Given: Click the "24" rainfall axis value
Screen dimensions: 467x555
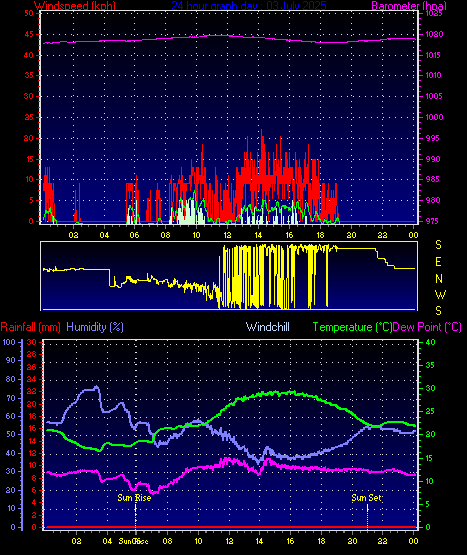Looking at the screenshot, I should coord(32,379).
